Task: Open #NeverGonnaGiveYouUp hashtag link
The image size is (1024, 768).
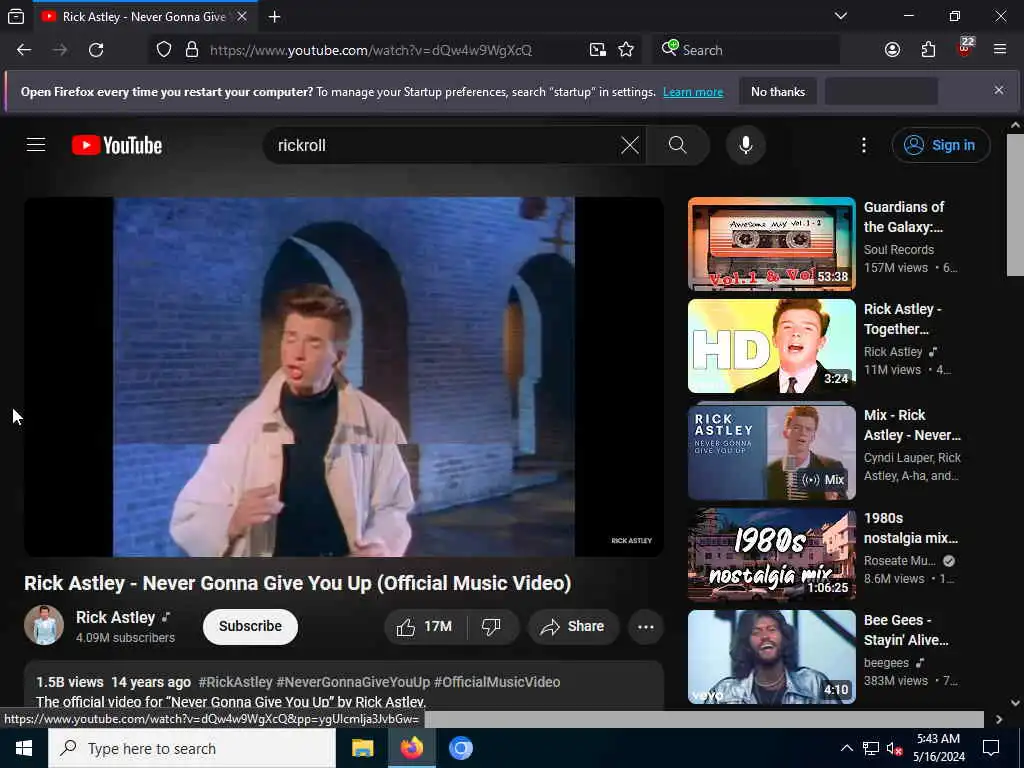Action: [x=353, y=682]
